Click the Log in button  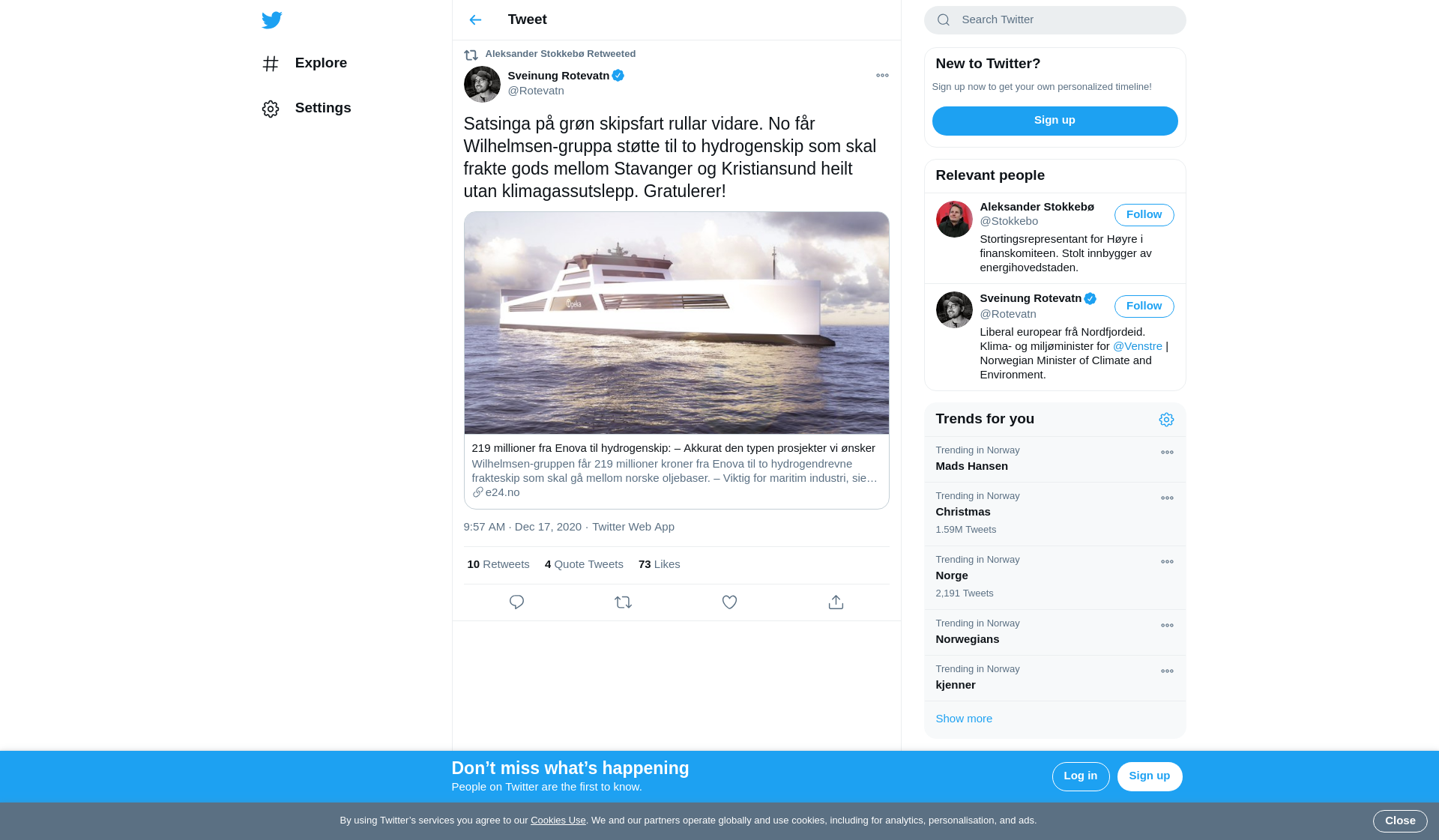click(1080, 776)
